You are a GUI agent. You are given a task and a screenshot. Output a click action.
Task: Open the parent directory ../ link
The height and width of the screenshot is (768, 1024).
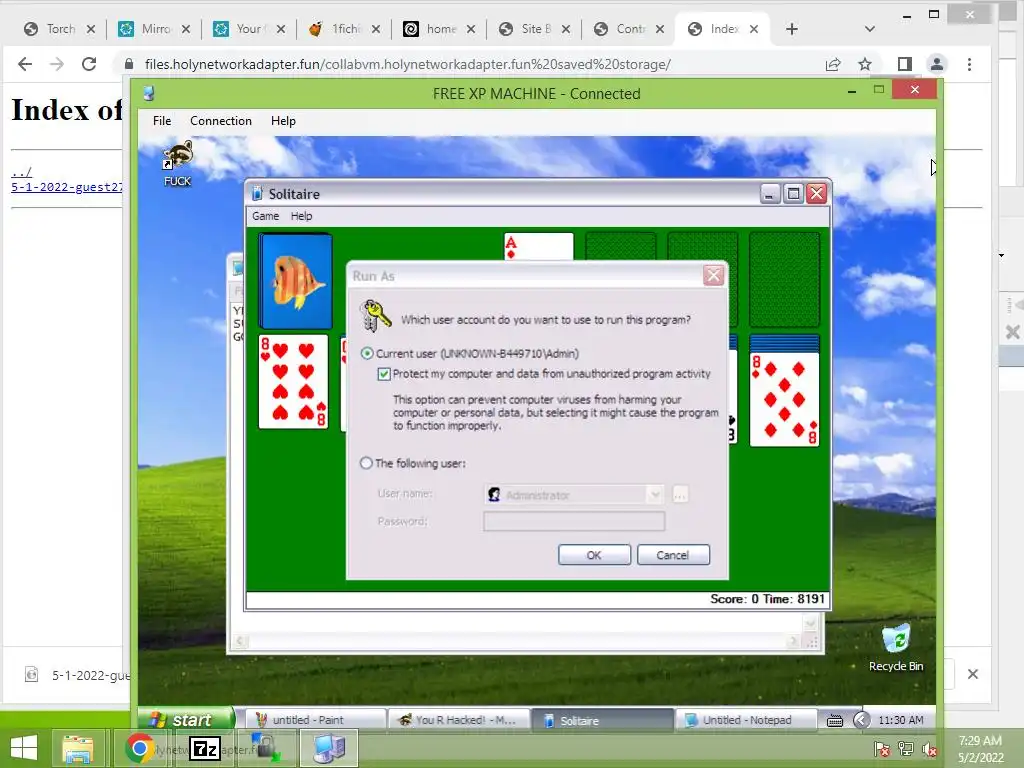pyautogui.click(x=22, y=172)
